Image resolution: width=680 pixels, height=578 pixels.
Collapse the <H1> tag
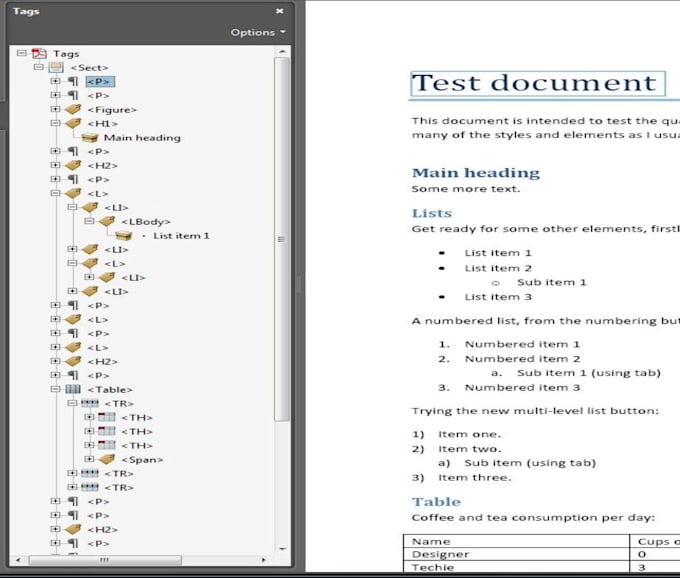55,123
